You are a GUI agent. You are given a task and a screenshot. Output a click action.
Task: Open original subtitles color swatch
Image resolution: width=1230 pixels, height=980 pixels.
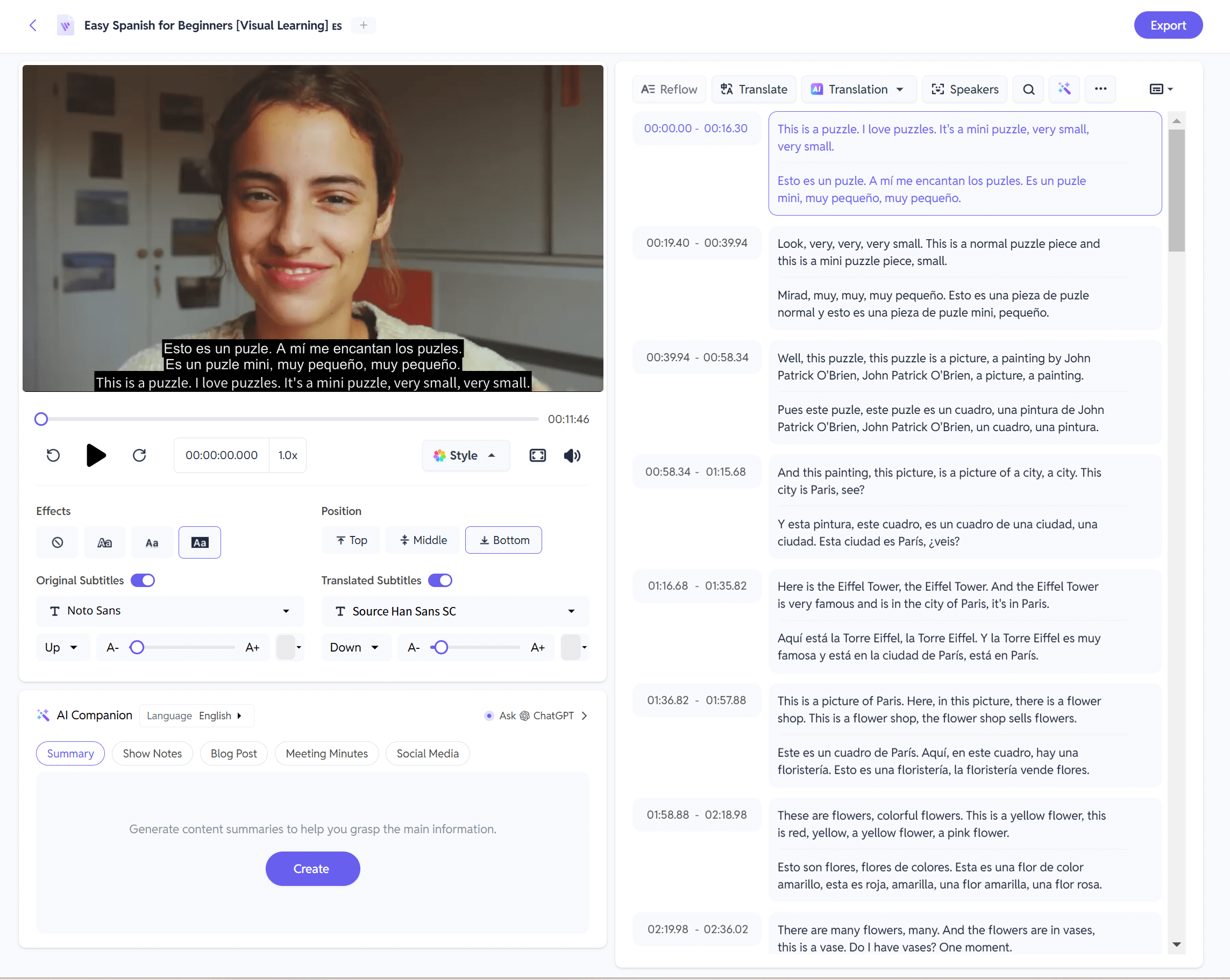point(289,647)
